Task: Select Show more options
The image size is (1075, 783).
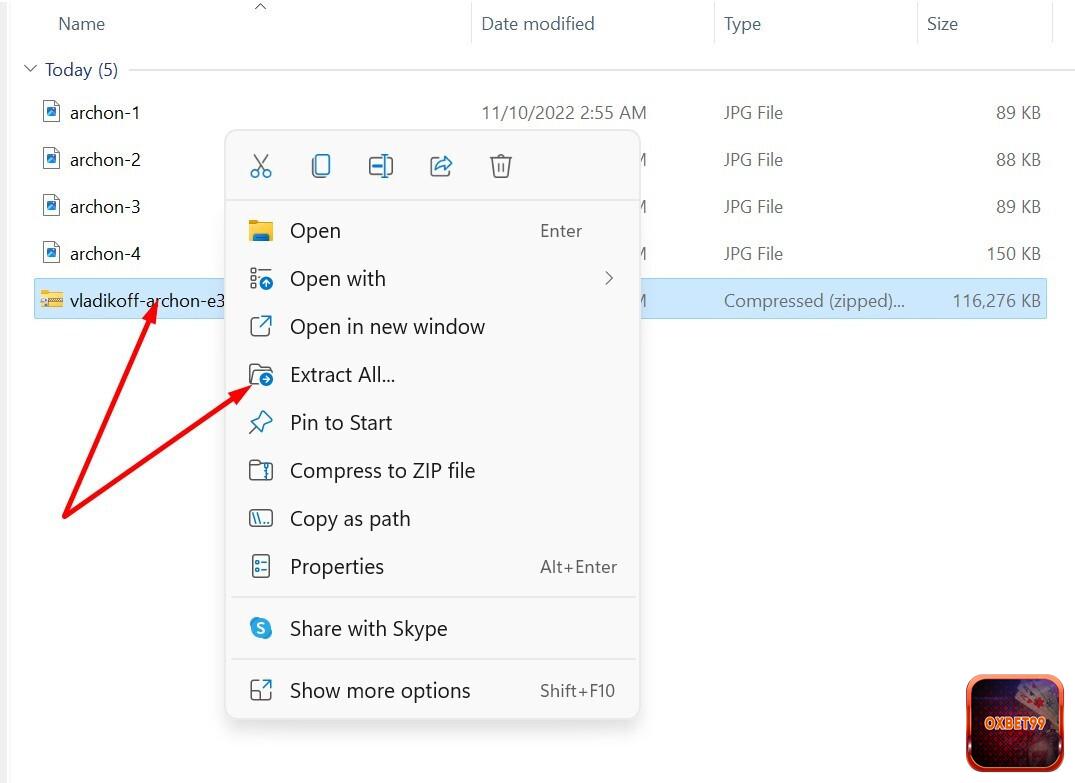Action: pyautogui.click(x=432, y=690)
